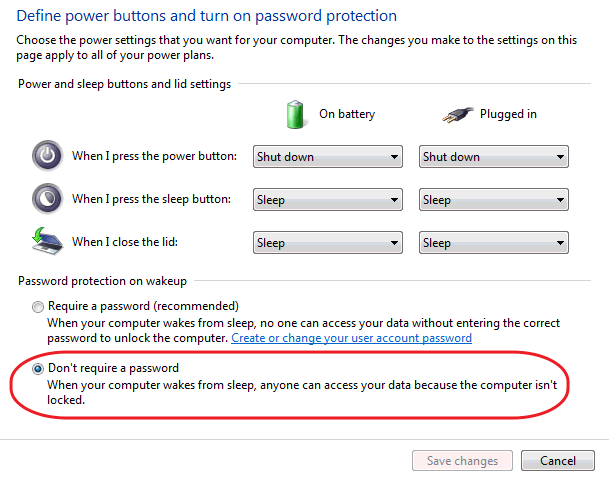This screenshot has height=479, width=609.
Task: Select Require a password radio button
Action: point(38,306)
